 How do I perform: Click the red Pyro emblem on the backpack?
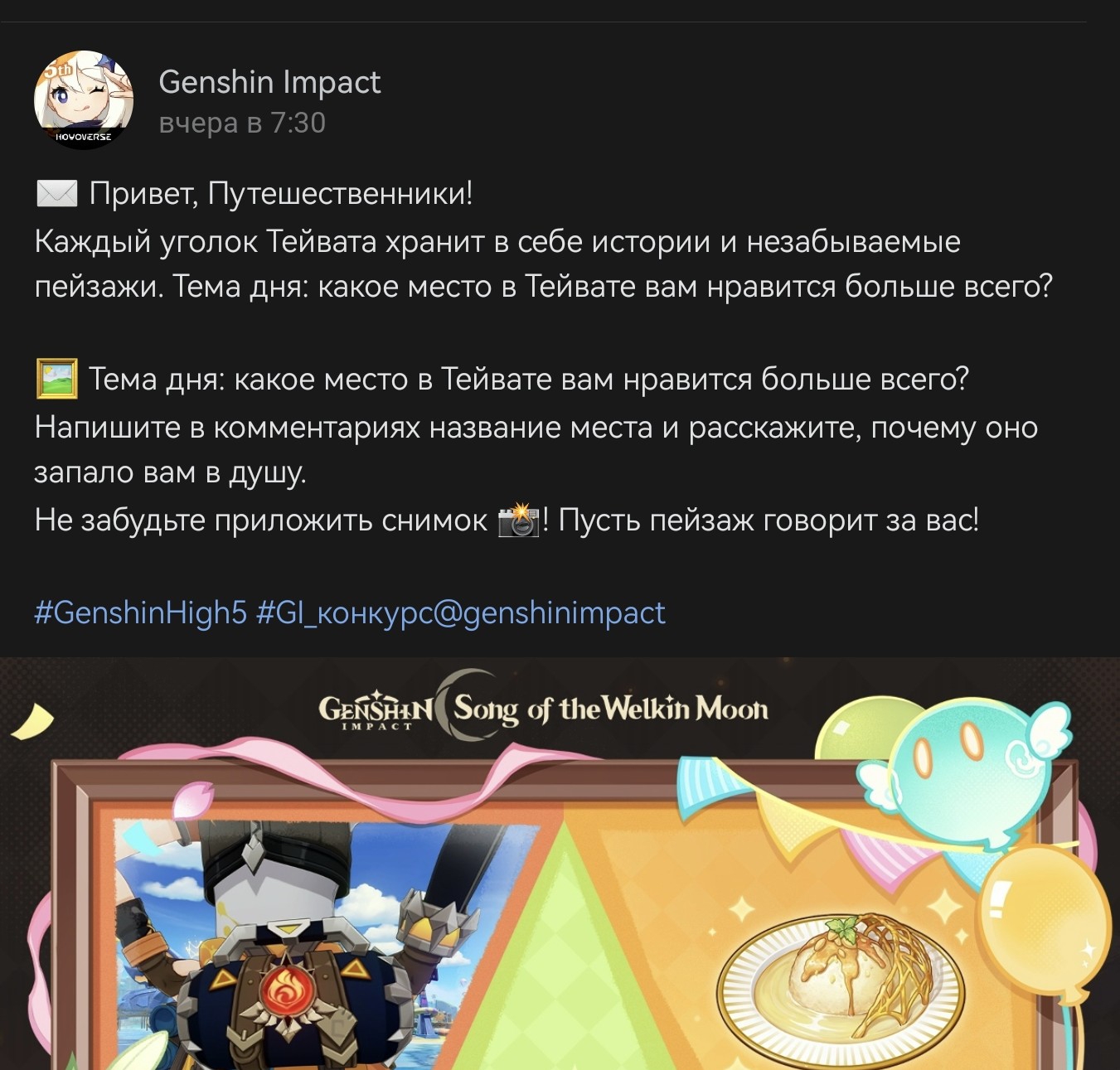click(x=288, y=992)
